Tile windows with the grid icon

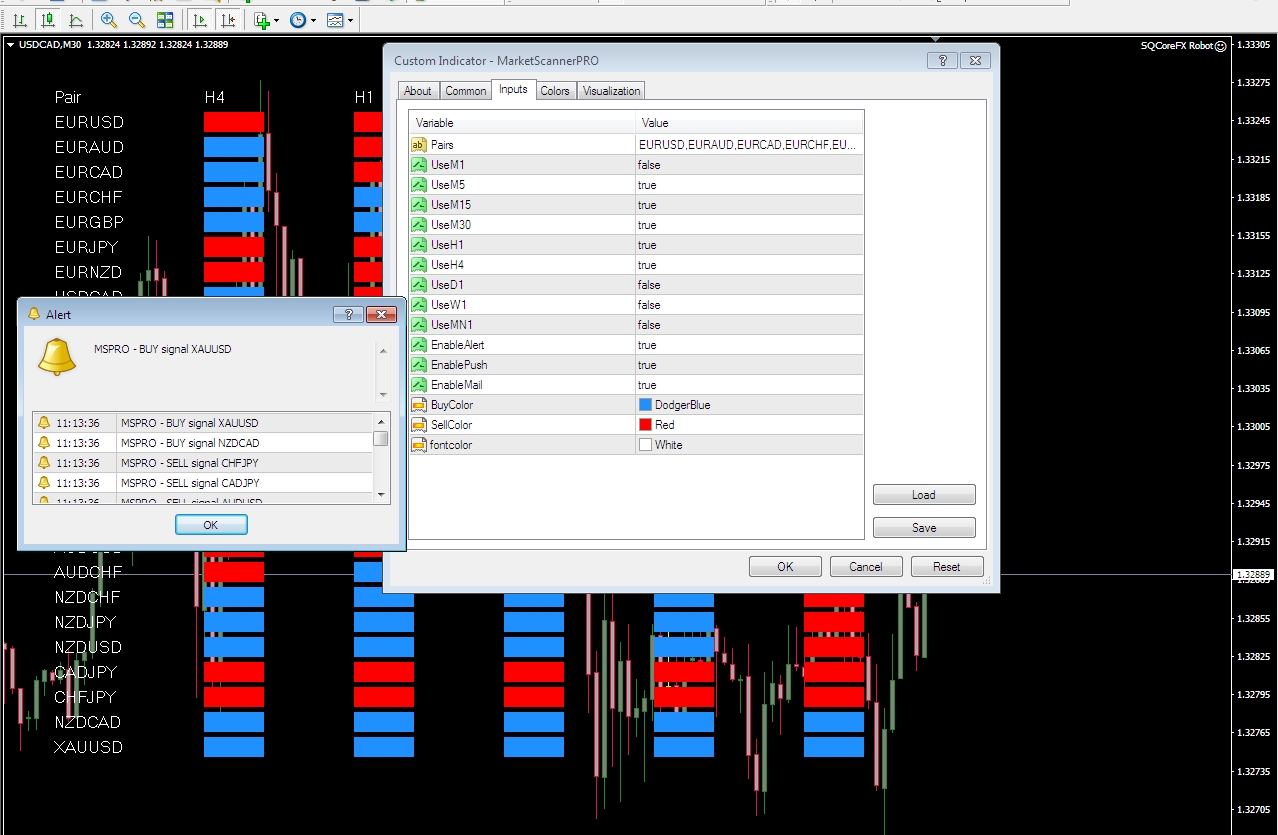point(165,20)
